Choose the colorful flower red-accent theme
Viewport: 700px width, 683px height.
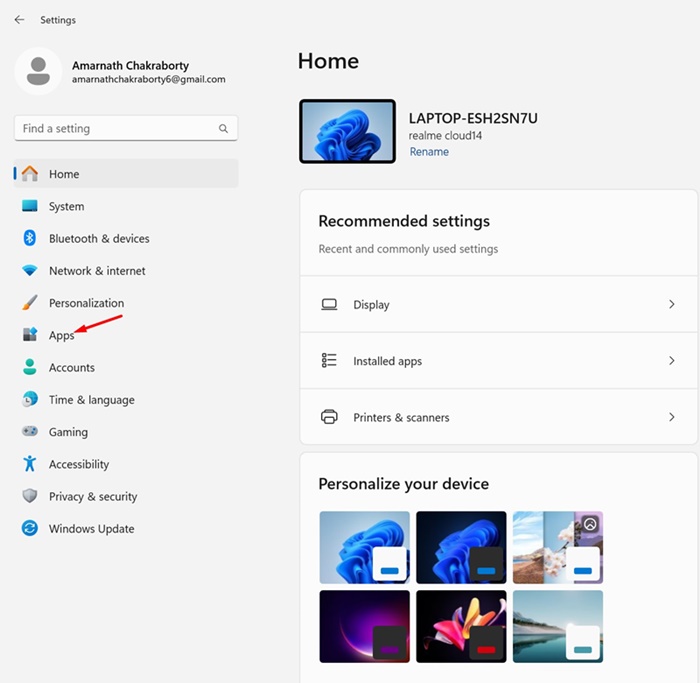coord(461,626)
